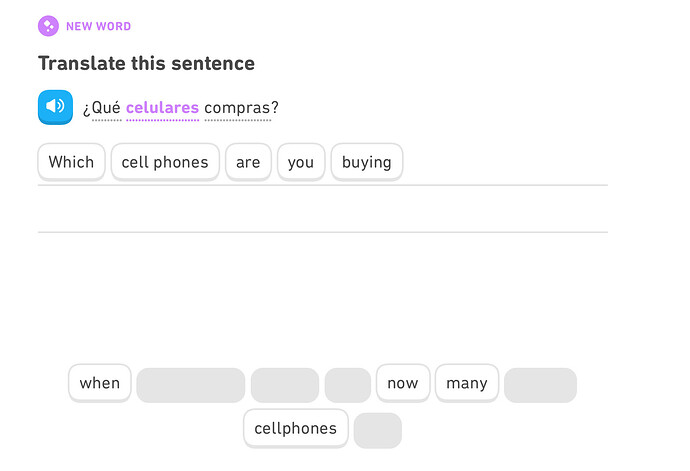Deselect the "are" word tile
Viewport: 690px width, 471px height.
point(248,162)
